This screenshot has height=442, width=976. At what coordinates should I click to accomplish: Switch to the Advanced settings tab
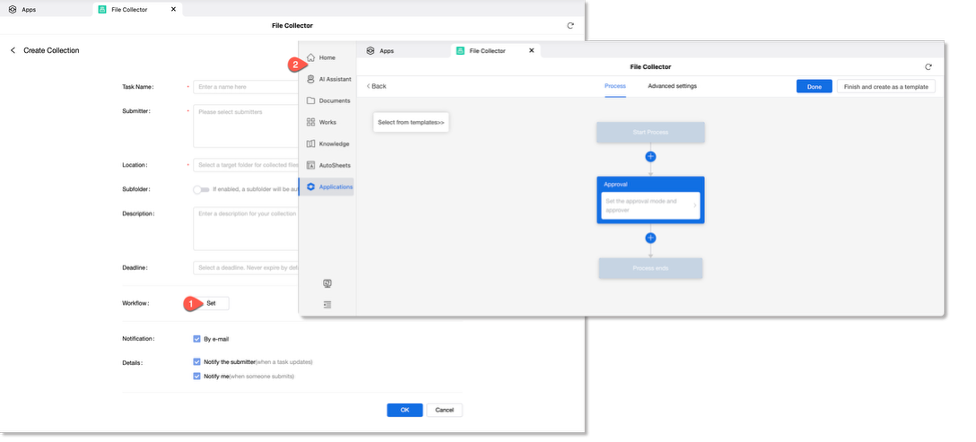pos(672,86)
